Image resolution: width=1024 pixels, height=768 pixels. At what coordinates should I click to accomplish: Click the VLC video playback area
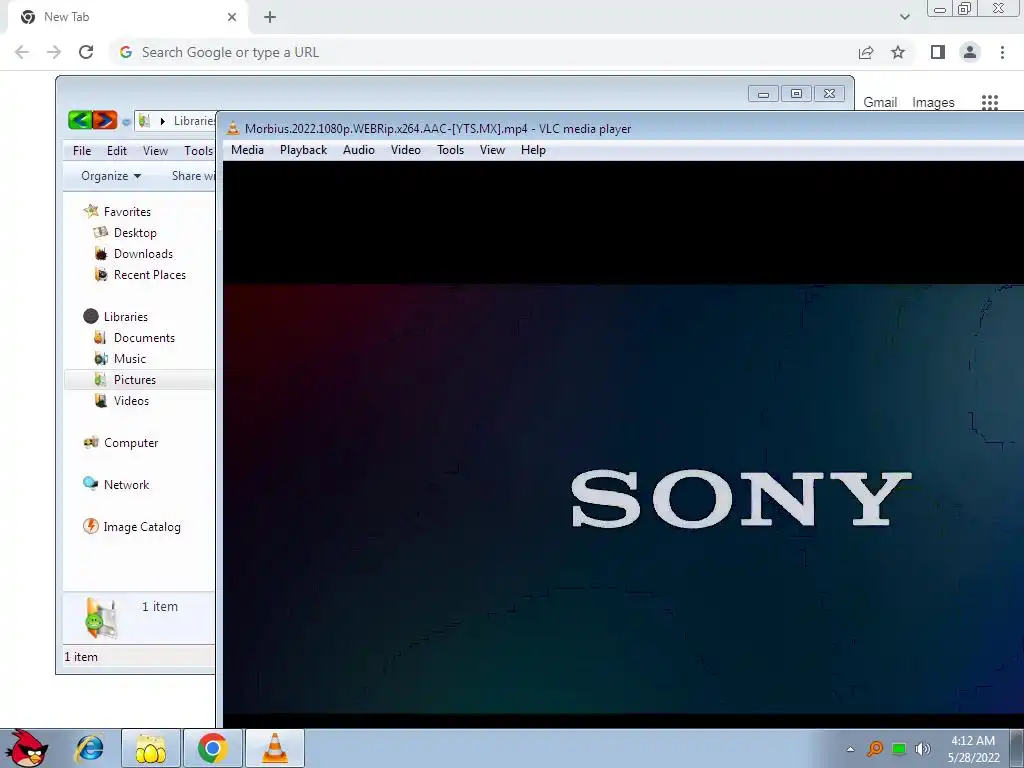point(624,444)
